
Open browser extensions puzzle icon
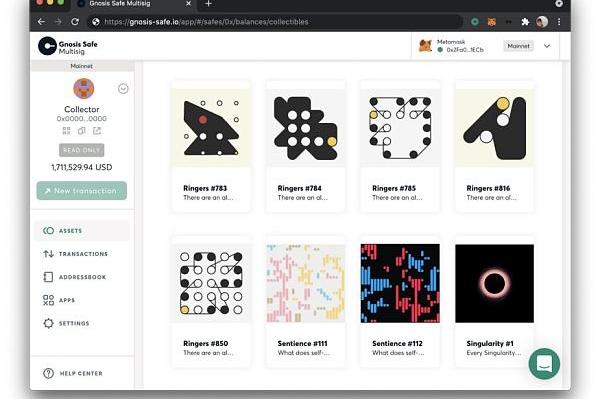pyautogui.click(x=525, y=22)
